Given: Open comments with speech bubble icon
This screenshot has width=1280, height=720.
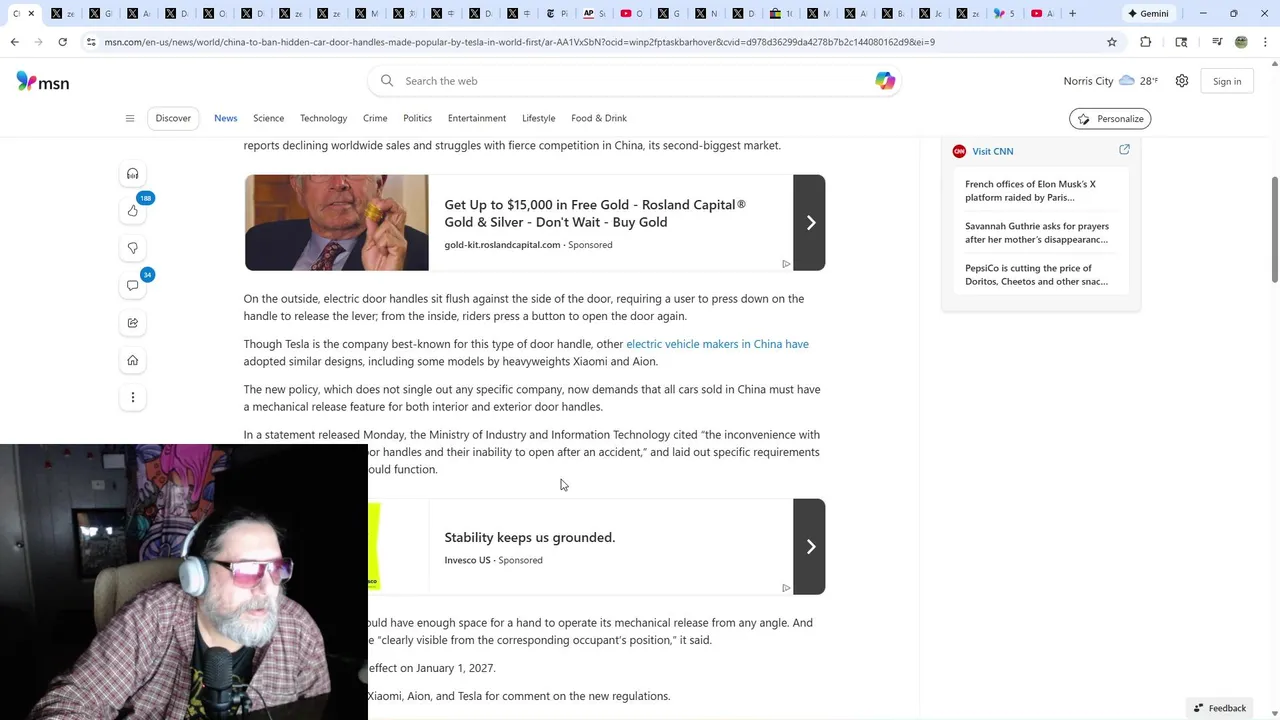Looking at the screenshot, I should tap(132, 285).
